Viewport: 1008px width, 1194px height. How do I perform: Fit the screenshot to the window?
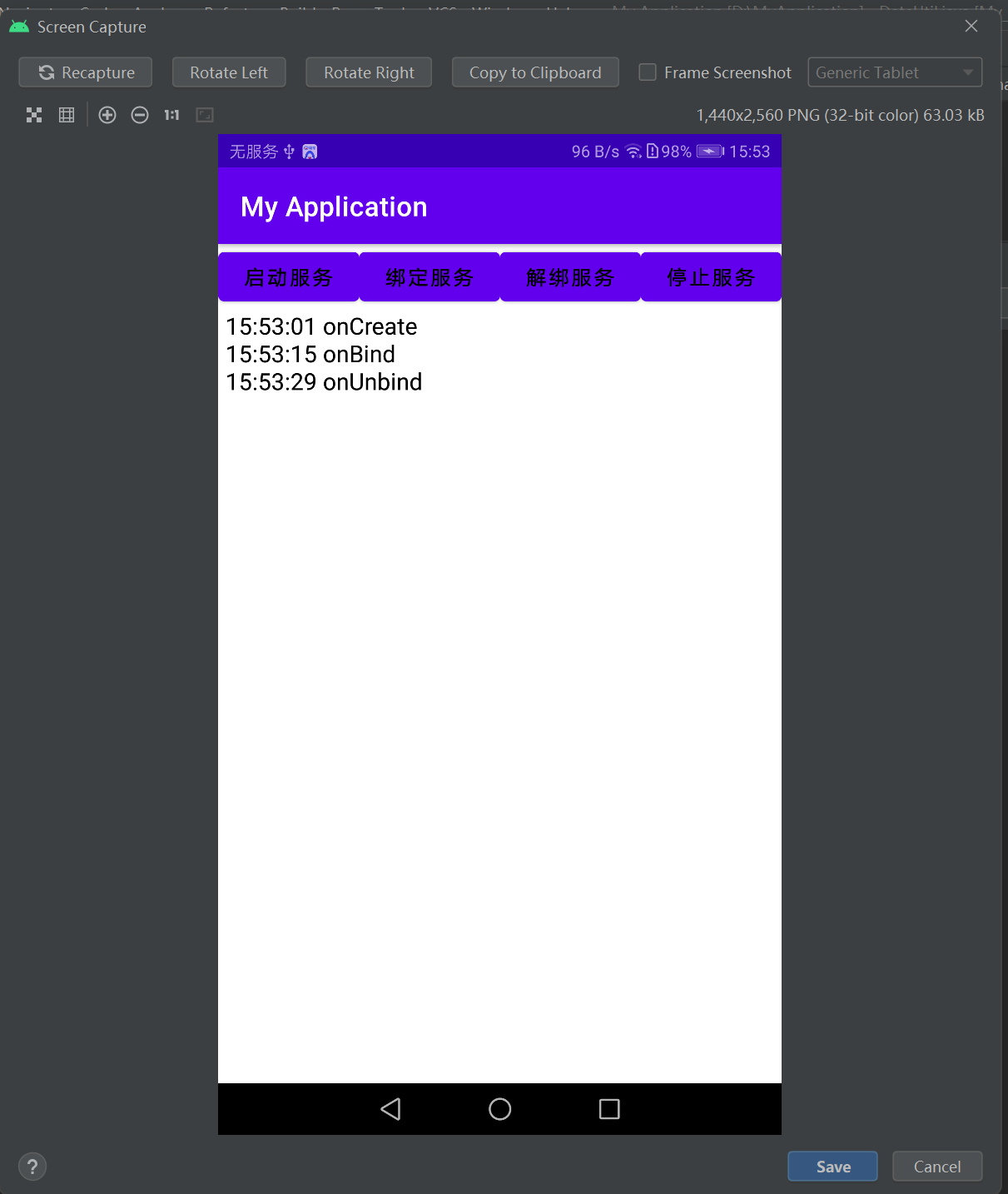pos(205,115)
